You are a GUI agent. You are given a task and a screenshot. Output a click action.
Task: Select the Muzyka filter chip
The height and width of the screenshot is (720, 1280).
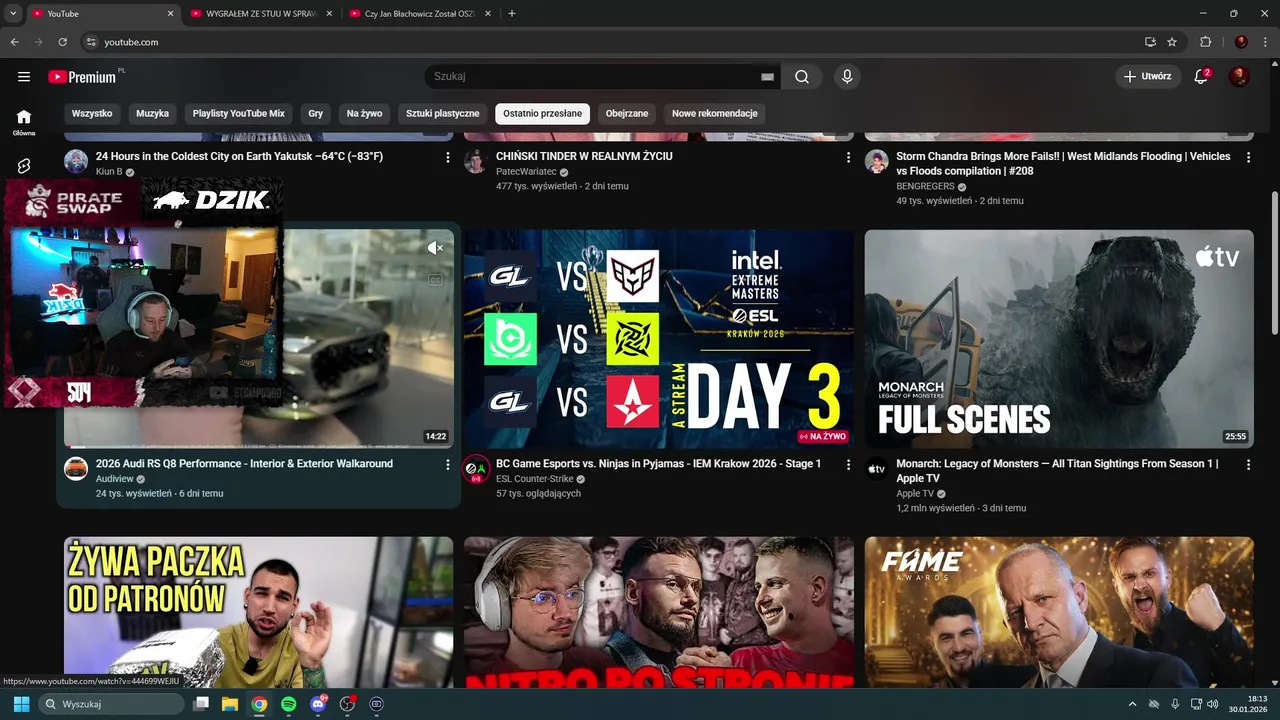(152, 114)
